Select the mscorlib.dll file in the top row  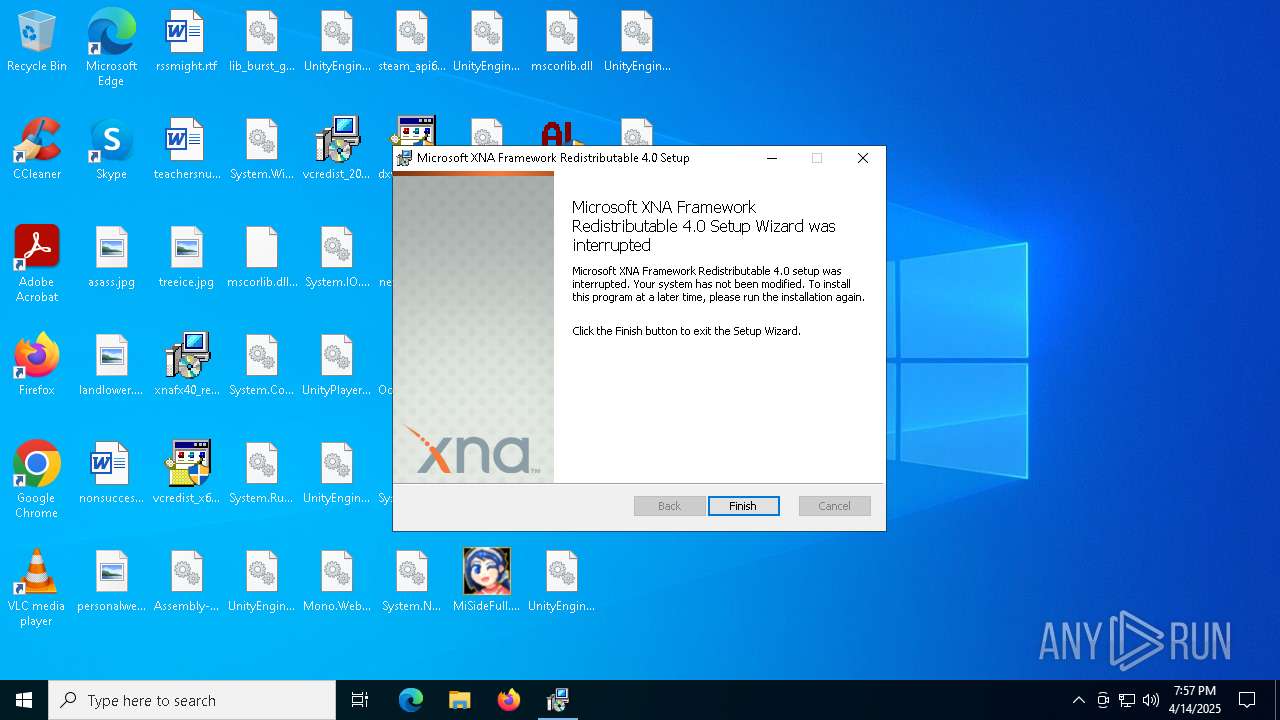point(562,42)
